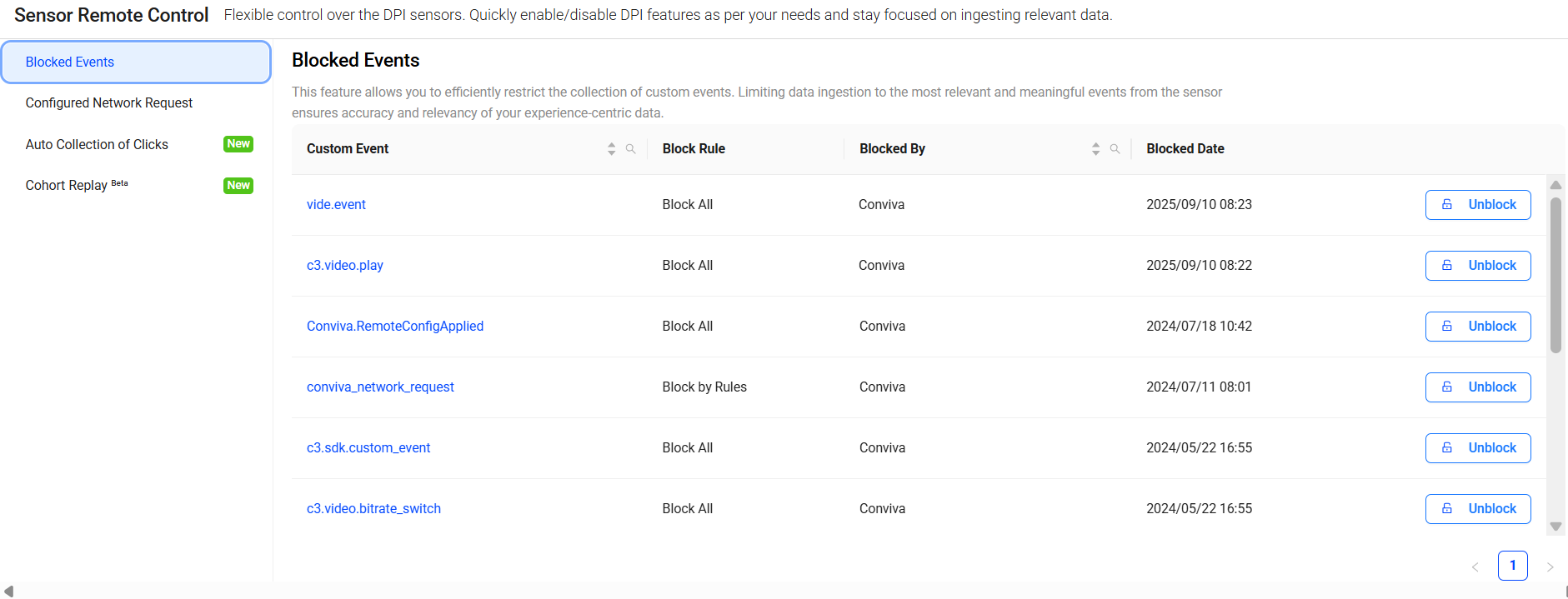The height and width of the screenshot is (599, 1568).
Task: Open the c3.video.bitrate_switch link
Action: (x=373, y=509)
